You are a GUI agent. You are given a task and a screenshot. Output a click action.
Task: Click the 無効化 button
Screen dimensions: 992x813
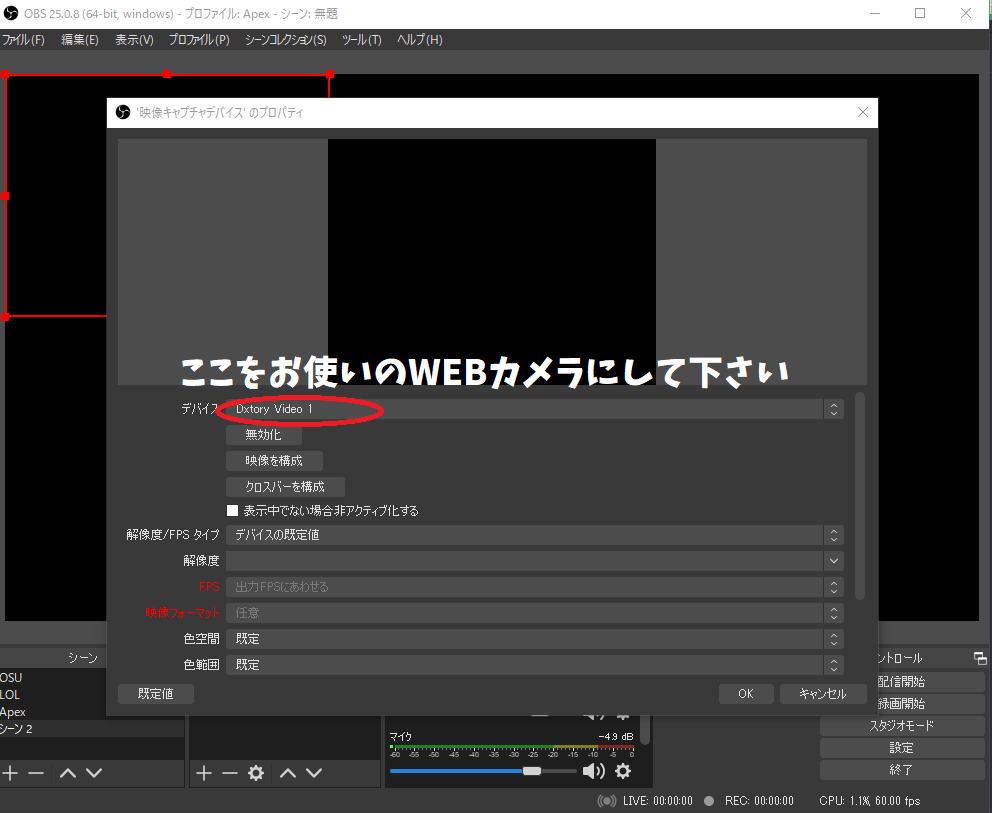coord(264,435)
